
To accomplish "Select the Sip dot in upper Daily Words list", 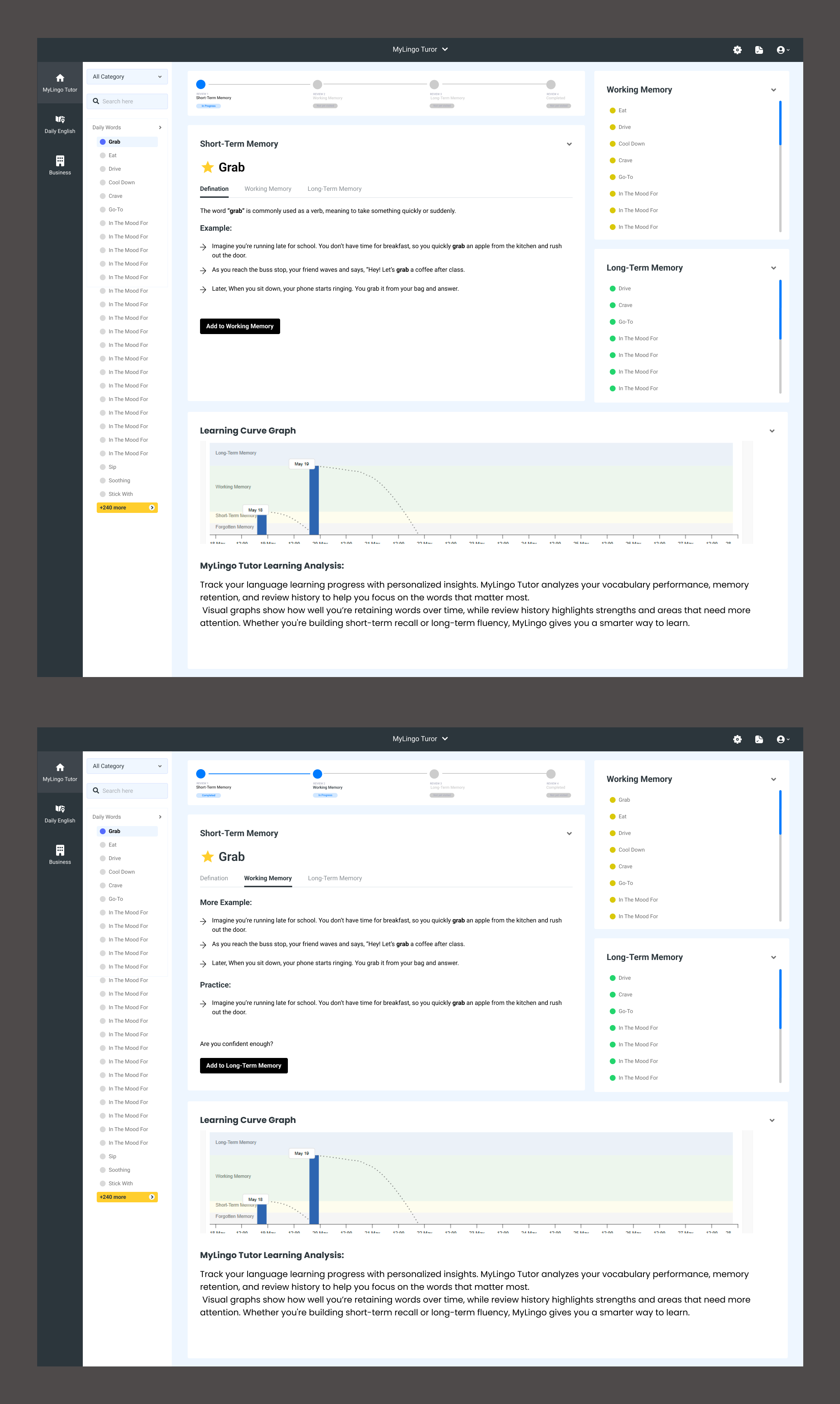I will point(103,467).
